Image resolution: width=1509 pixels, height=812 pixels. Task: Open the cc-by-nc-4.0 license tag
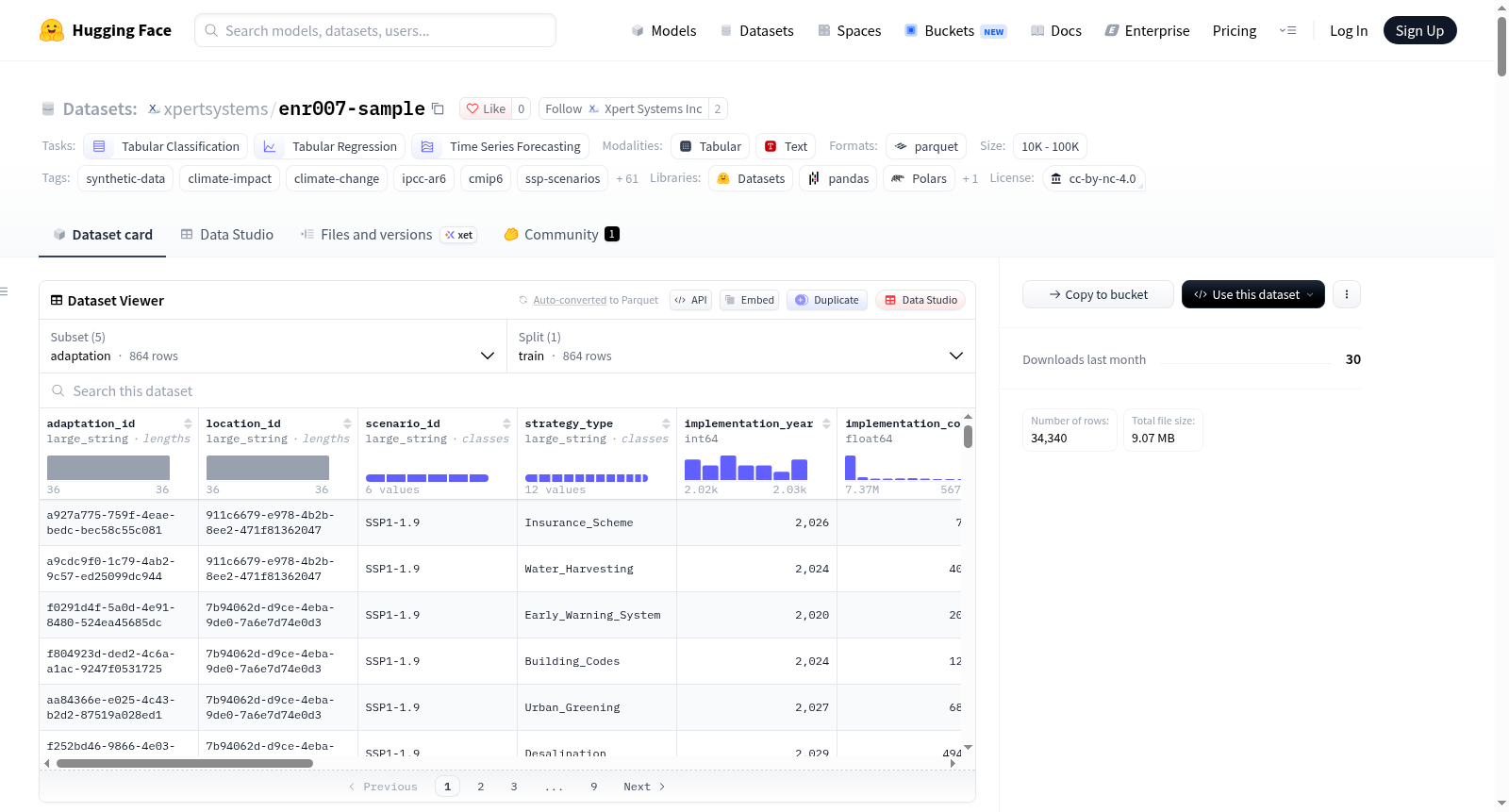click(x=1094, y=178)
